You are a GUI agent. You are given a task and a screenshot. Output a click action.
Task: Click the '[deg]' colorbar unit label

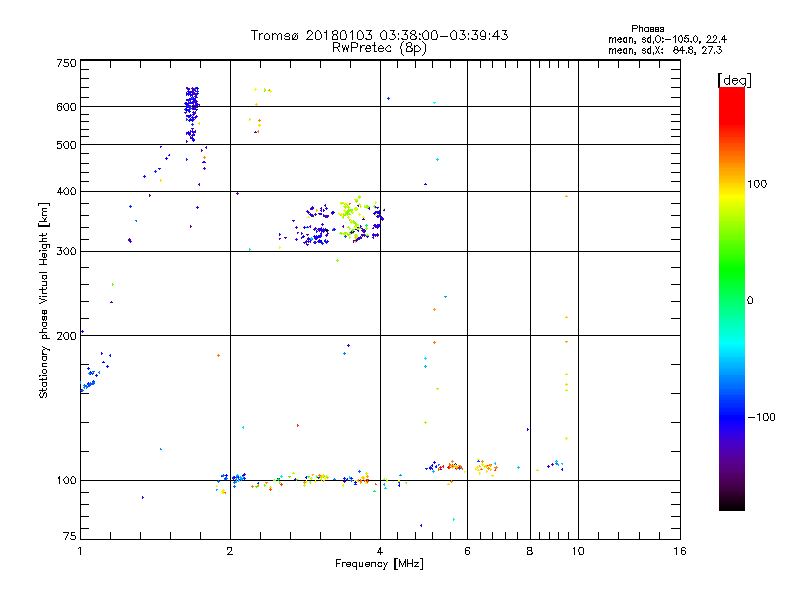[x=734, y=80]
